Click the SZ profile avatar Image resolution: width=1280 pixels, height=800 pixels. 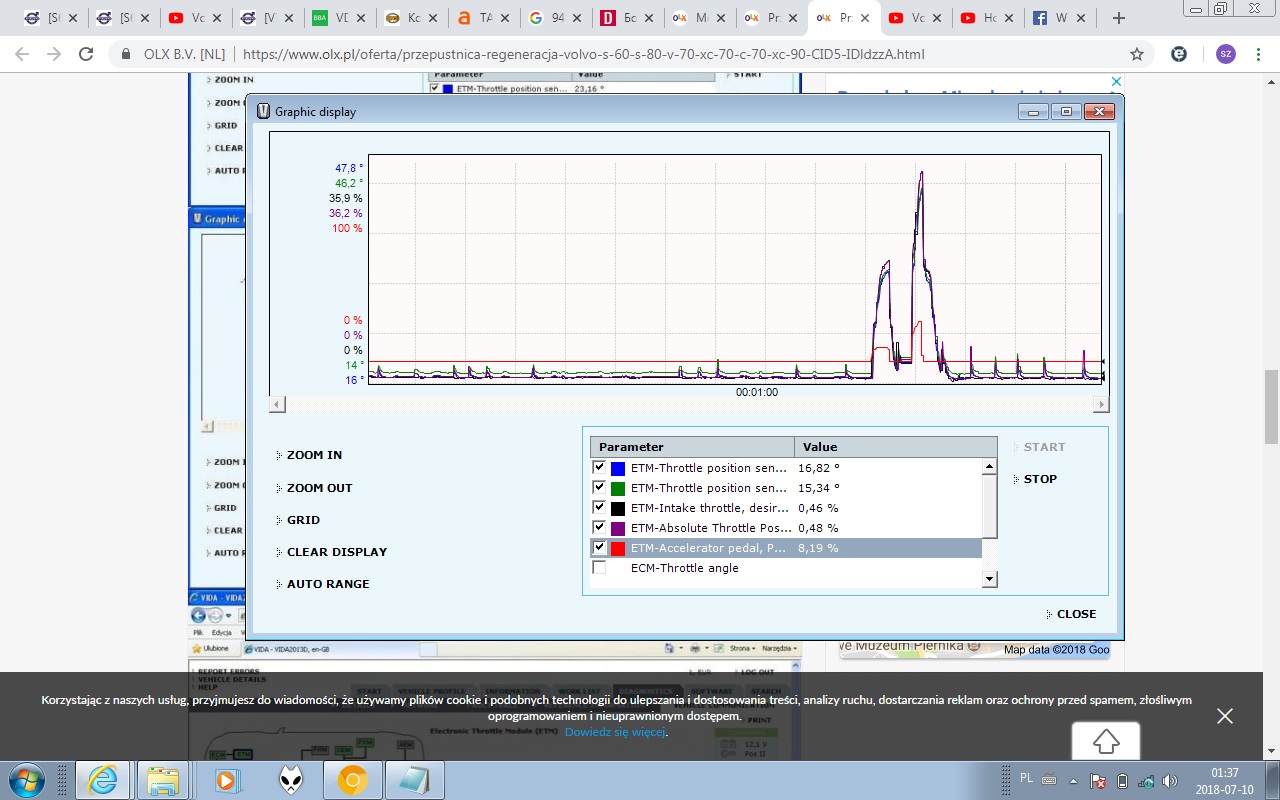point(1225,55)
